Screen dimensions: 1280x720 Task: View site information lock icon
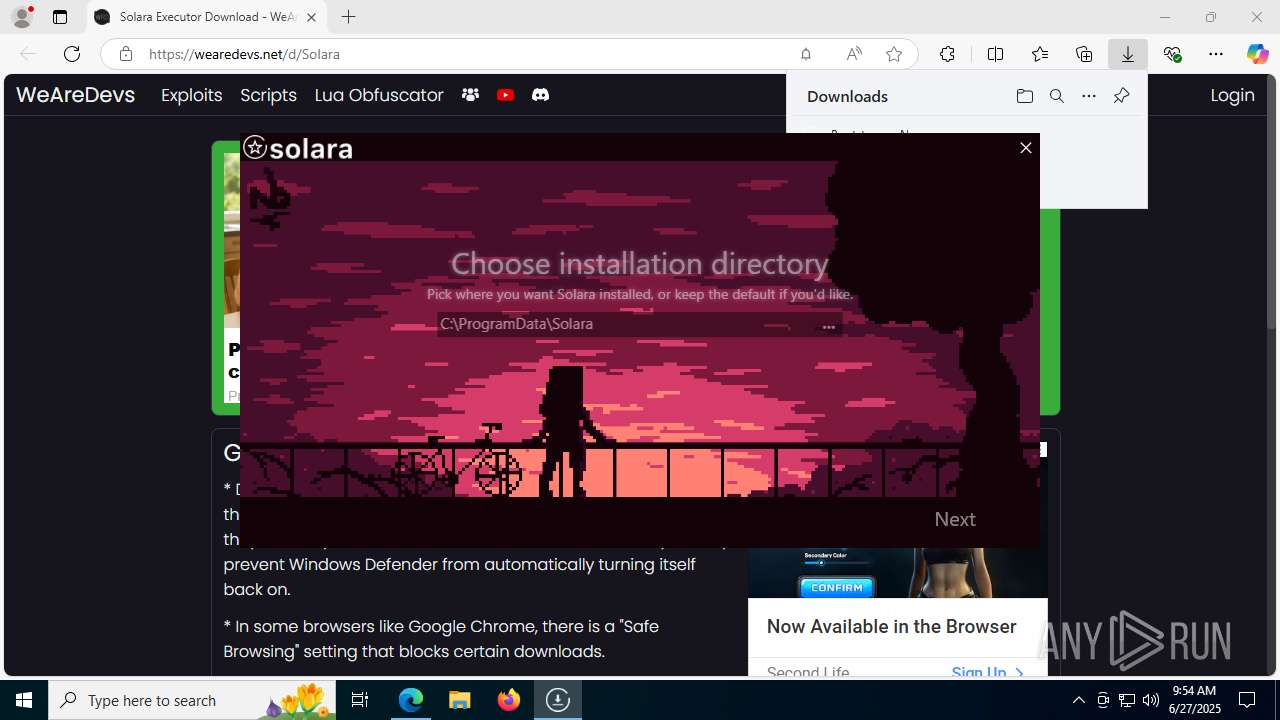[125, 54]
